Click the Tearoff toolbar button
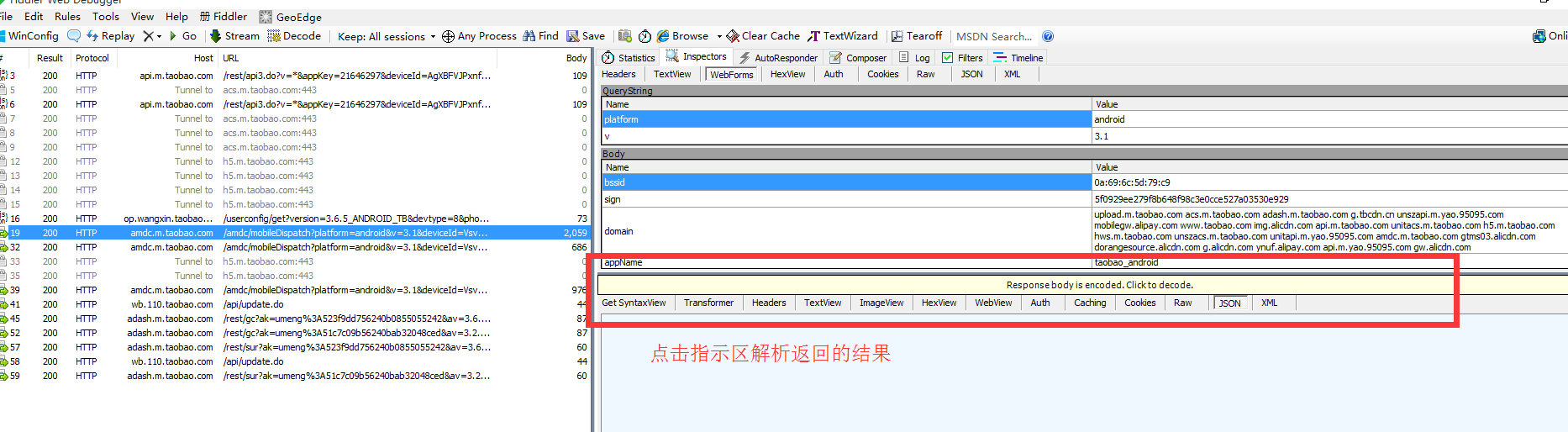The image size is (1568, 432). [917, 36]
